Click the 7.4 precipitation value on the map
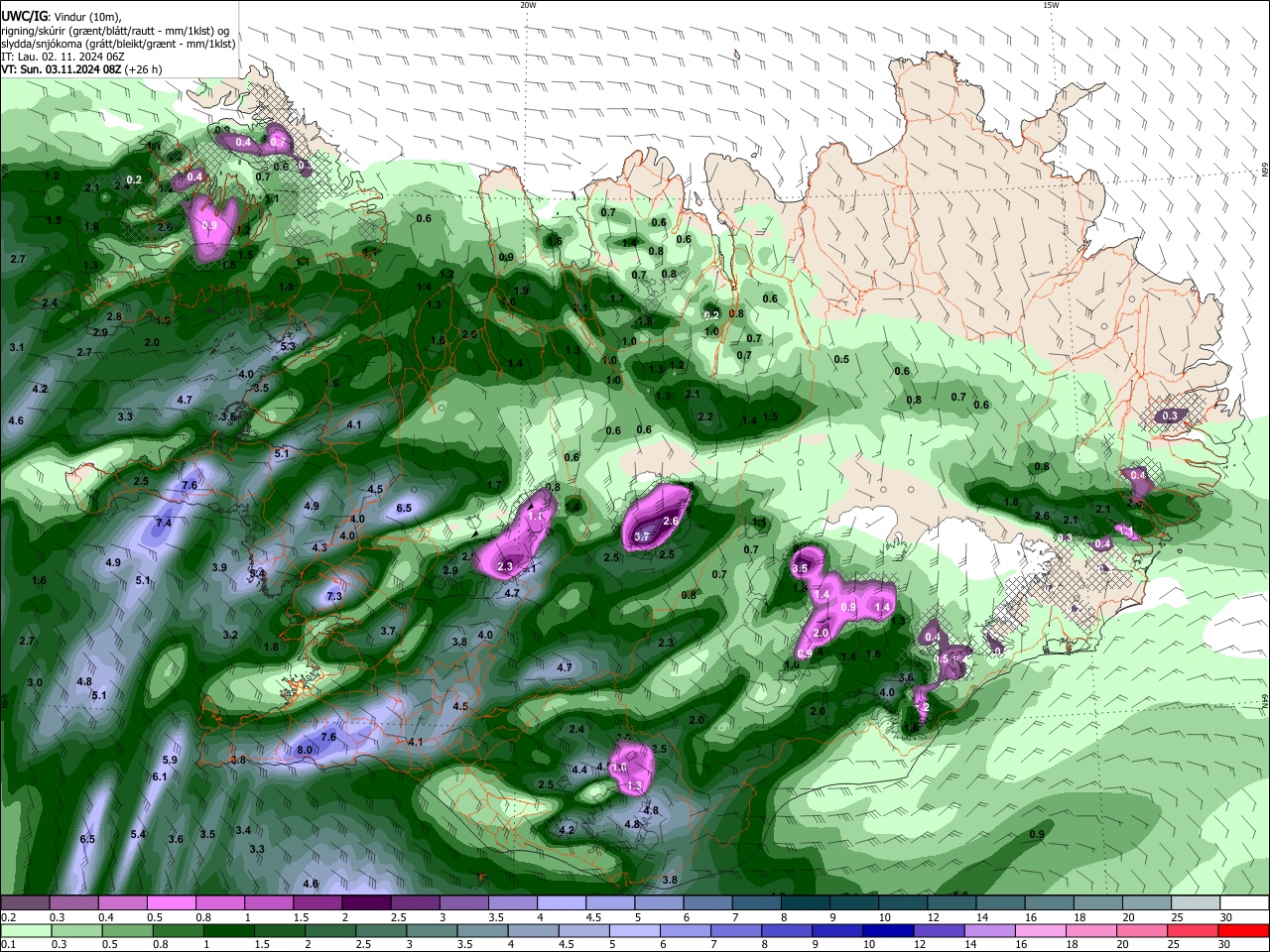Viewport: 1270px width, 952px height. coord(164,523)
